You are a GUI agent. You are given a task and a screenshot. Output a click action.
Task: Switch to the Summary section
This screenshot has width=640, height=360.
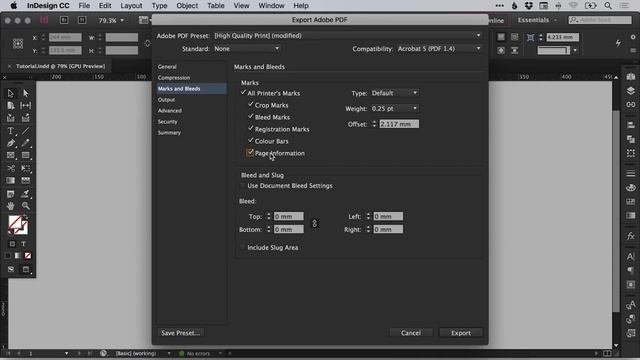tap(169, 133)
